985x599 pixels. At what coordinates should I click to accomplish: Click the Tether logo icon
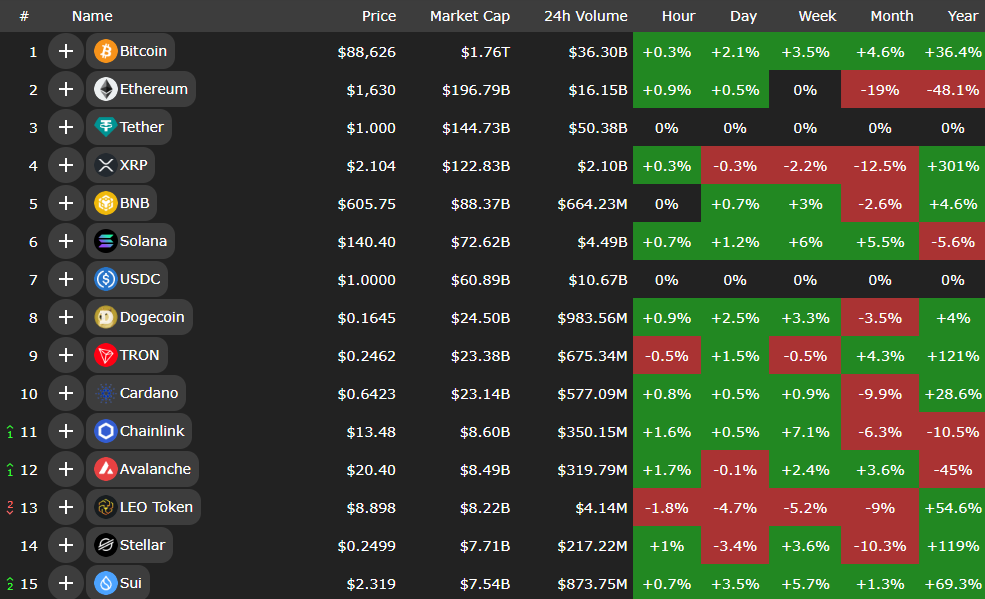coord(105,127)
